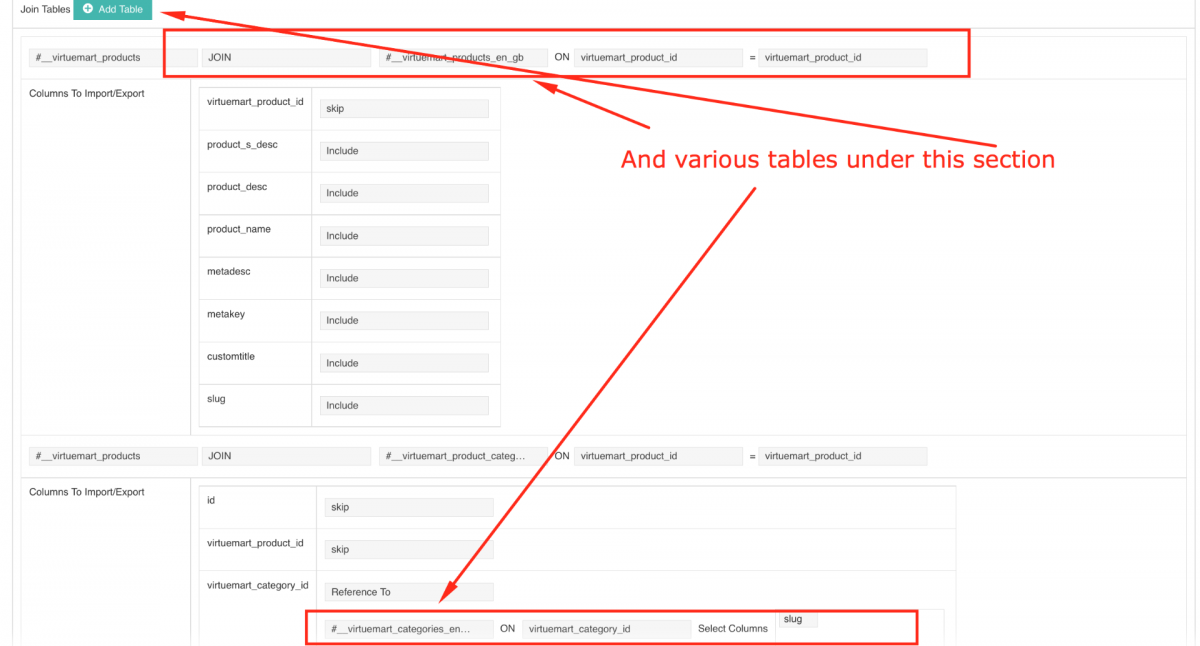
Task: Click the plus icon on Add Table
Action: 88,9
